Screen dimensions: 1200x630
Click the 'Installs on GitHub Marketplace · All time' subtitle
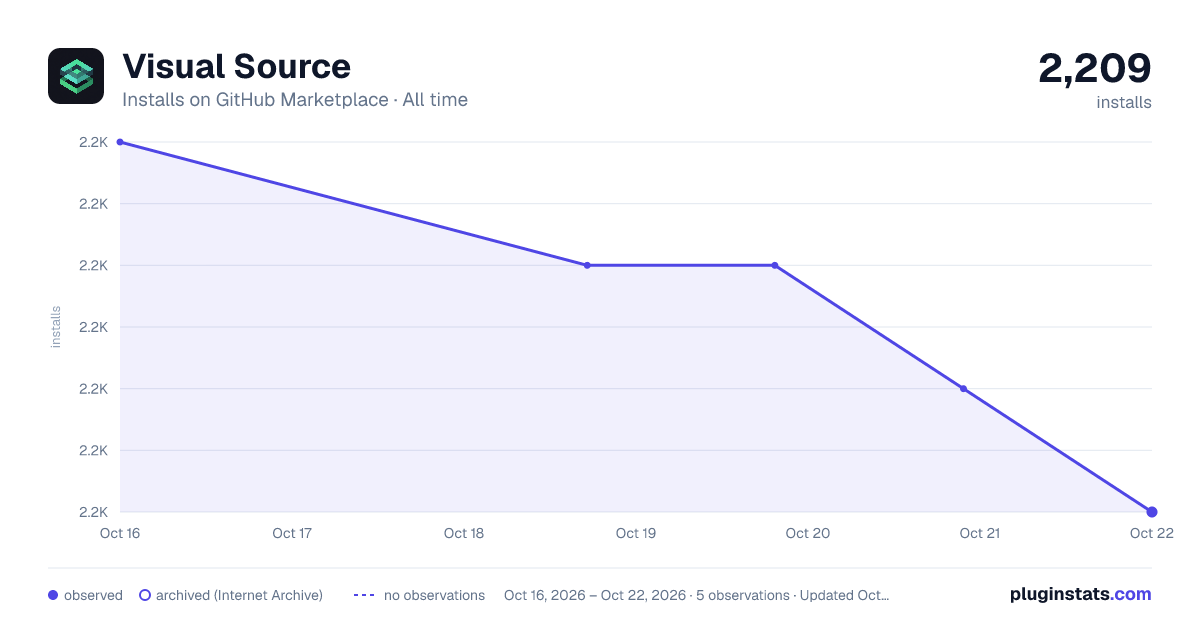pos(295,100)
